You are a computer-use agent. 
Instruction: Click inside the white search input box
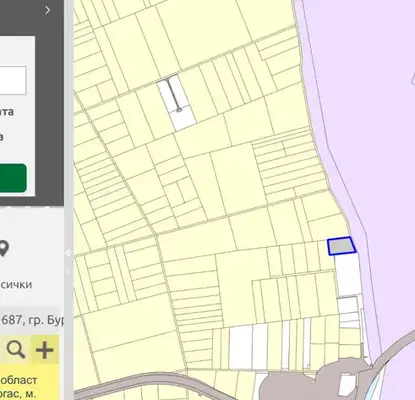13,80
